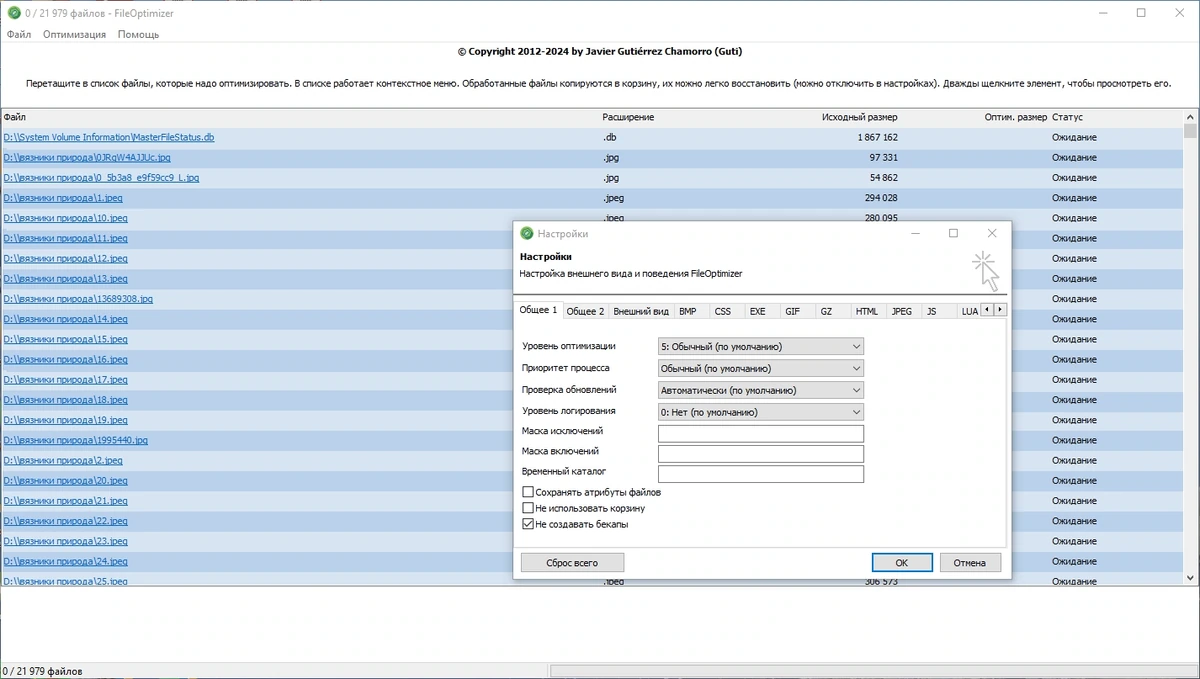Screen dimensions: 1200x679
Task: Sort by the 'Файл' column header
Action: (x=14, y=117)
